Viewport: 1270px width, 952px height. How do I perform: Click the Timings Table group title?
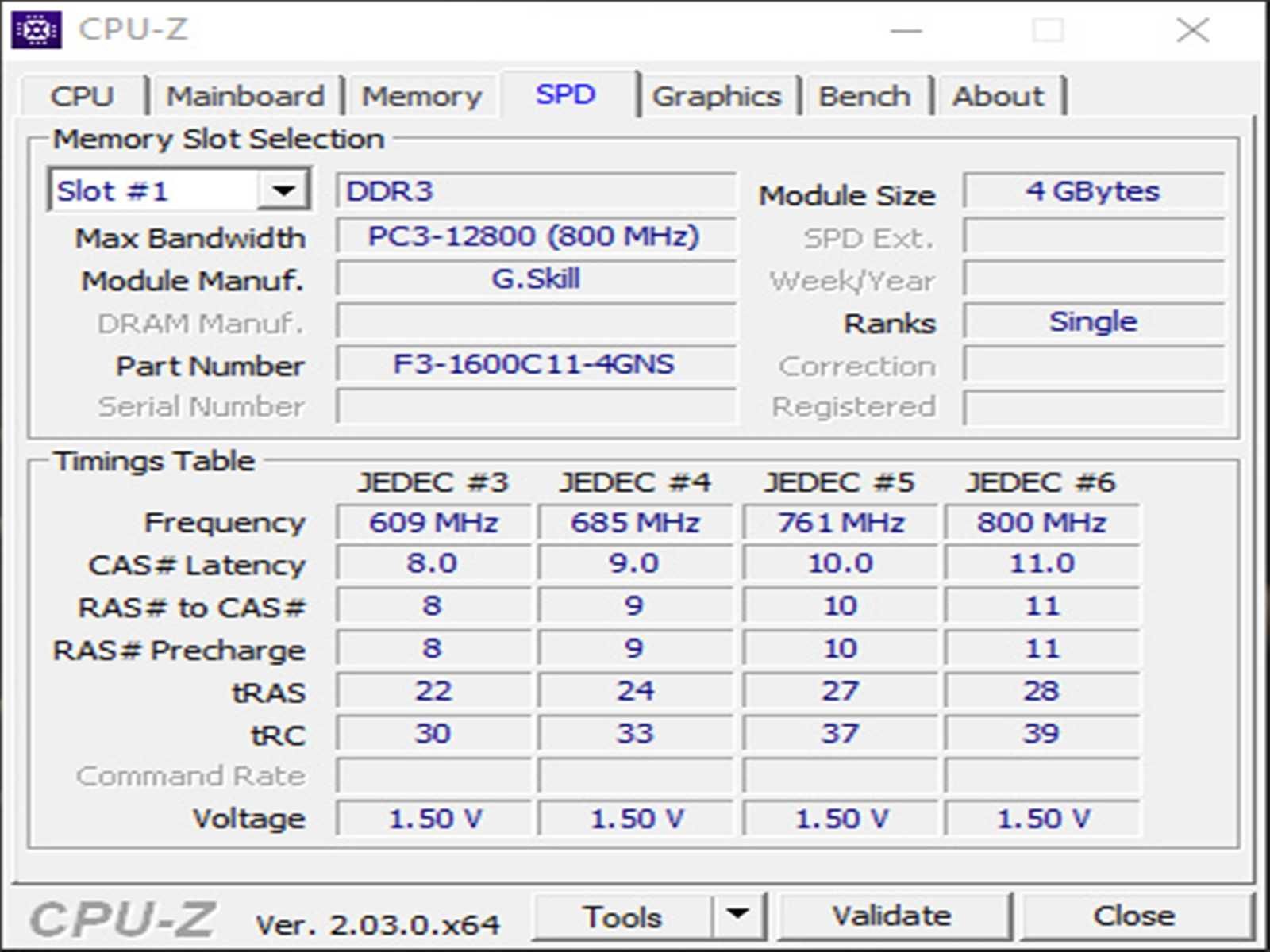coord(154,461)
